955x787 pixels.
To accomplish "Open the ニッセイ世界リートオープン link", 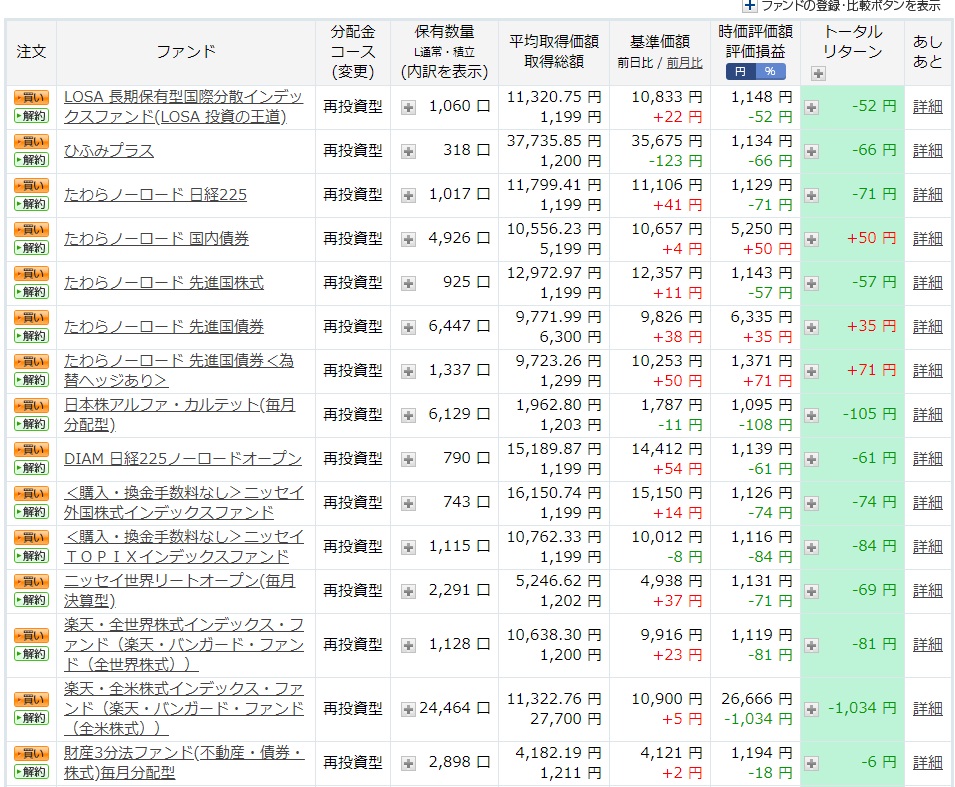I will coord(180,591).
